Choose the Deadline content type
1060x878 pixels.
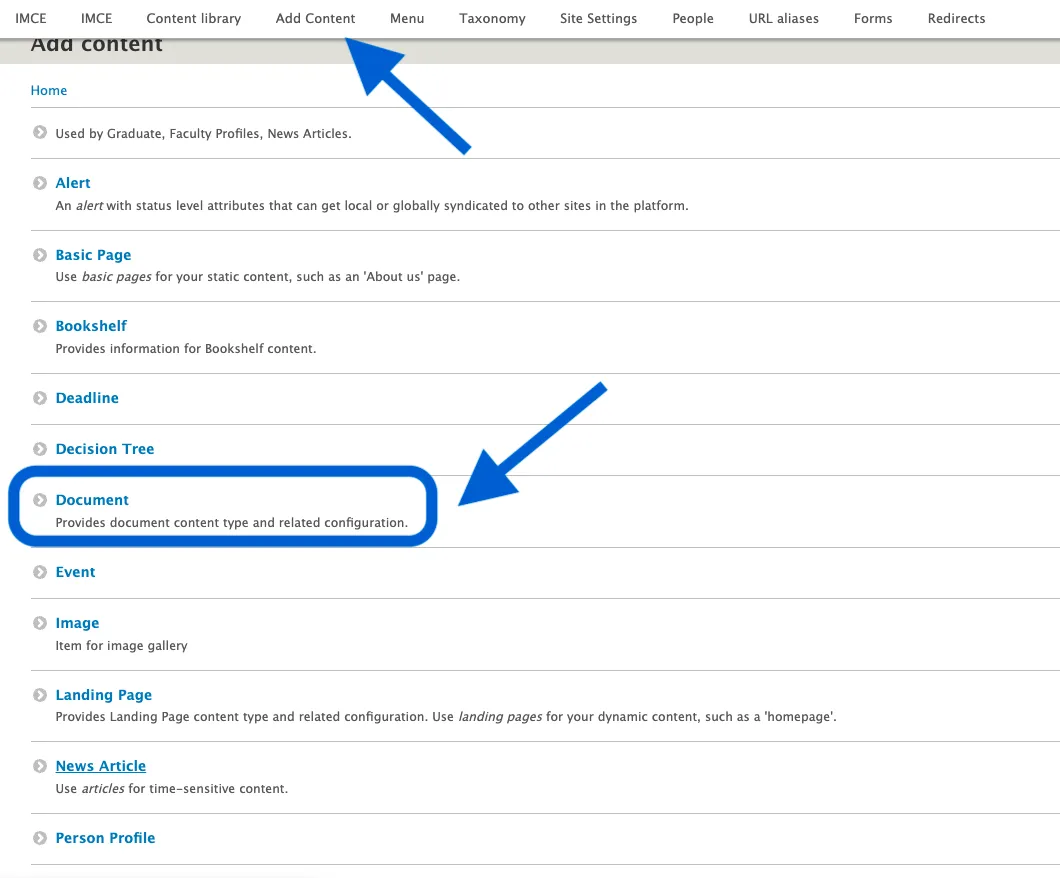[x=87, y=398]
